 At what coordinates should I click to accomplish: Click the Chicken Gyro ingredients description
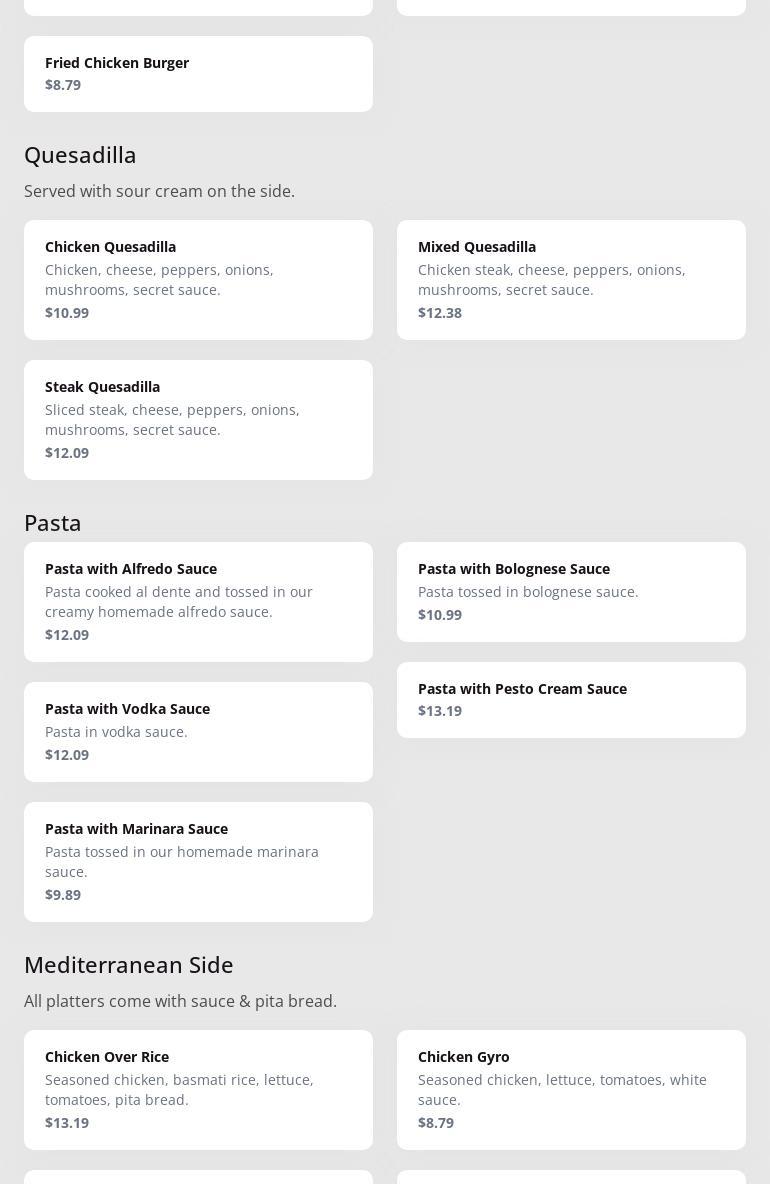[562, 1090]
